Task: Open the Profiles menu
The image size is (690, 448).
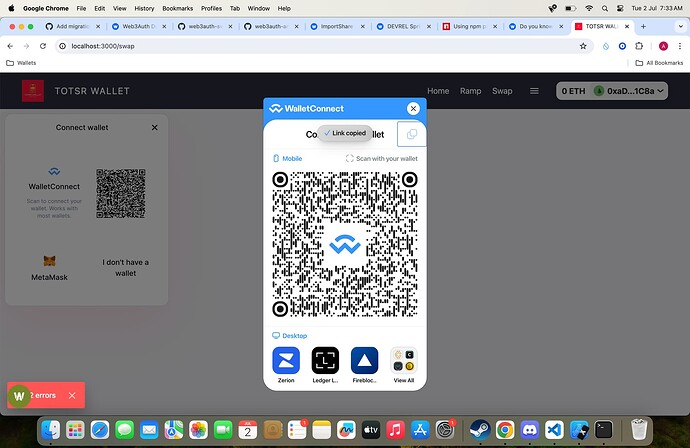Action: [211, 8]
